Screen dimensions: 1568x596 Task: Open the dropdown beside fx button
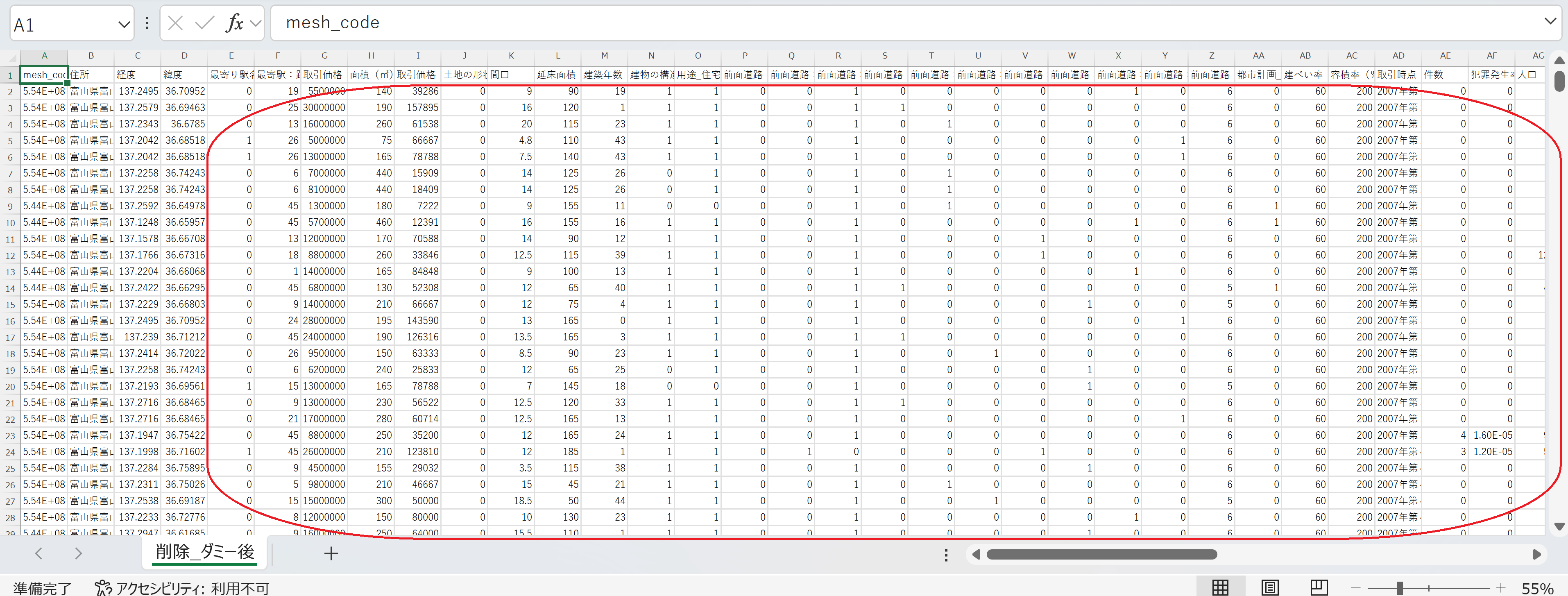256,23
